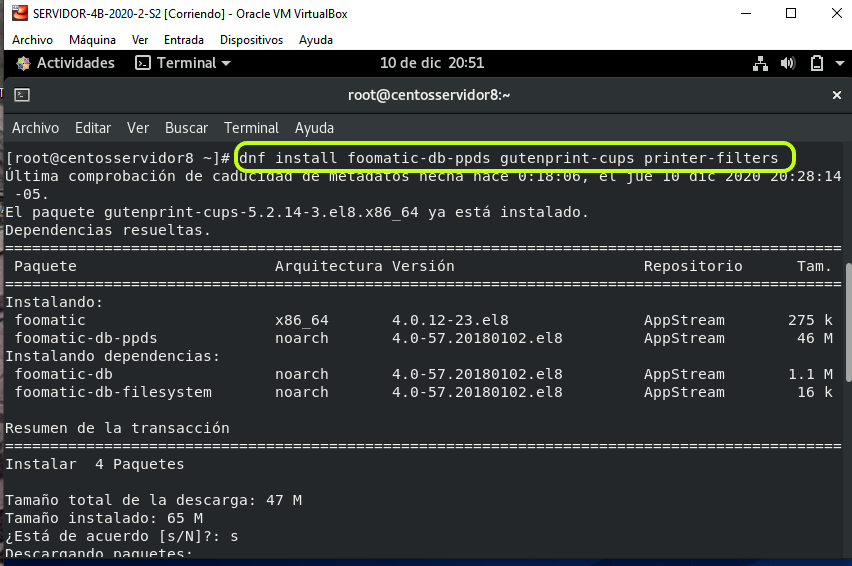Click foomatic package name row

pyautogui.click(x=50, y=320)
